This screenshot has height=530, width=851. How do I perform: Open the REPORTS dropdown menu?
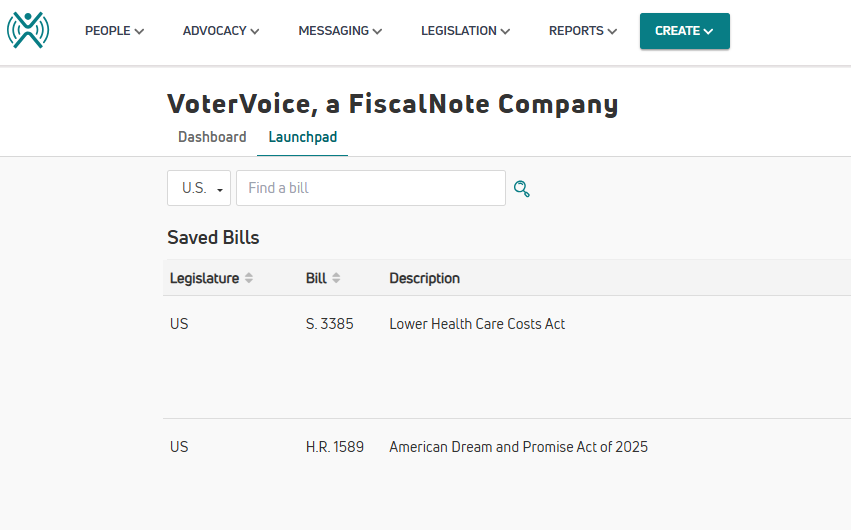(582, 31)
